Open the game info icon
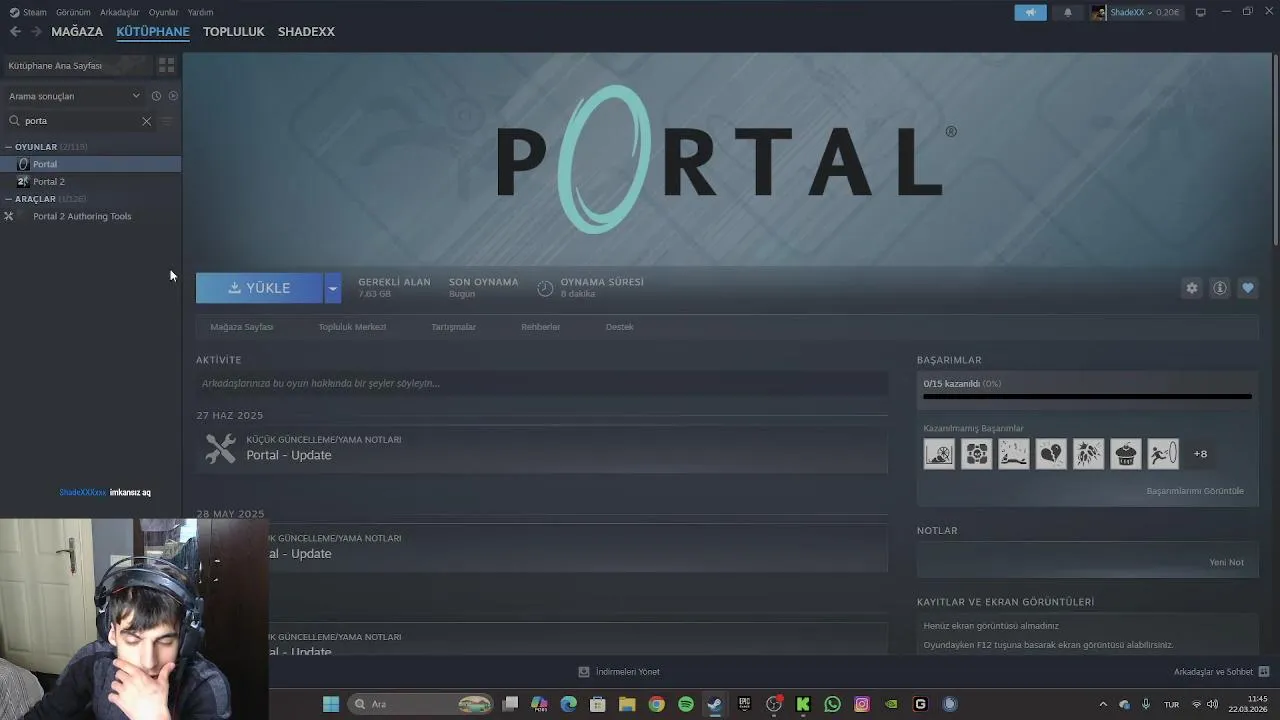 pos(1220,288)
